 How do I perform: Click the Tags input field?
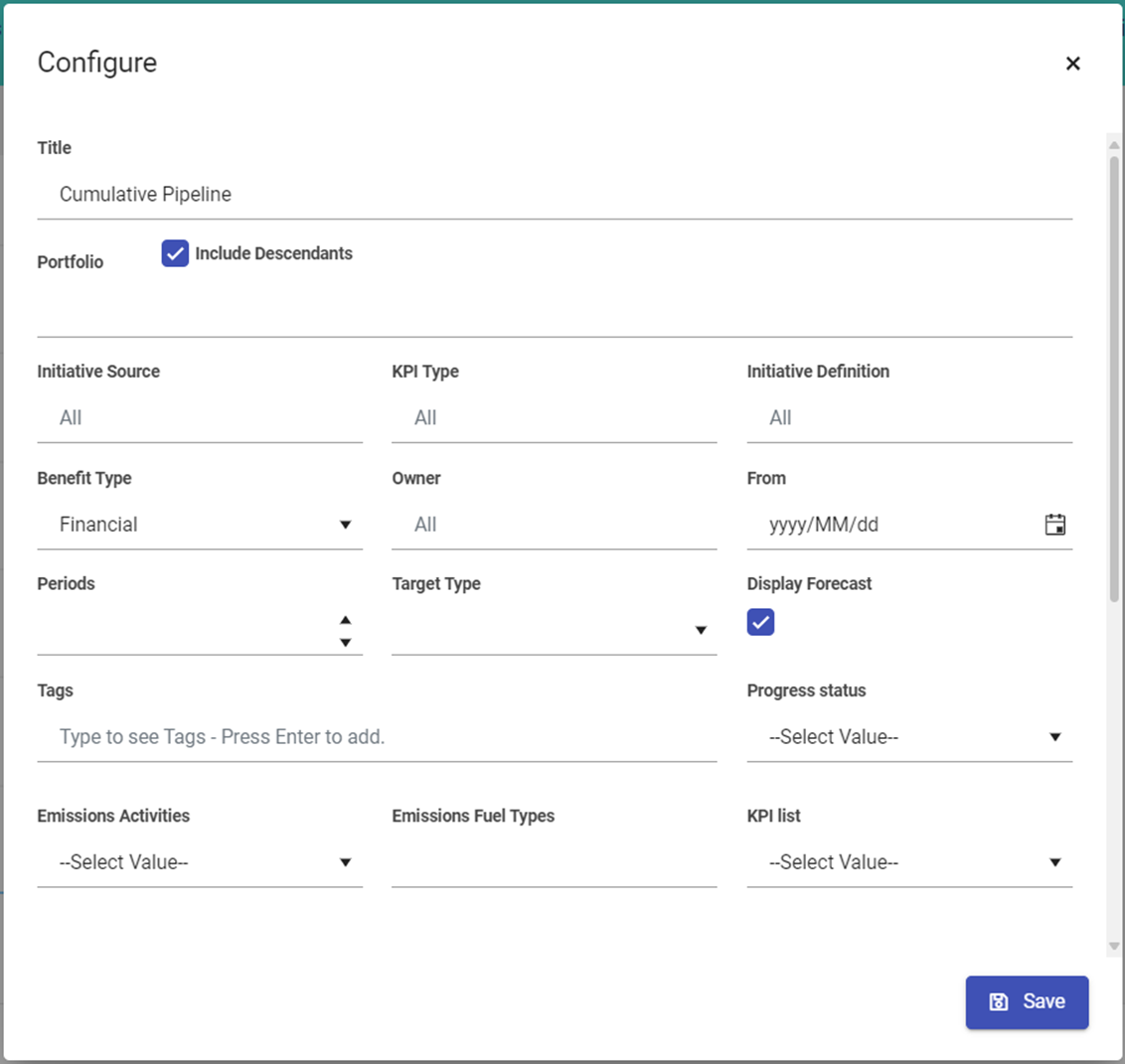[377, 737]
